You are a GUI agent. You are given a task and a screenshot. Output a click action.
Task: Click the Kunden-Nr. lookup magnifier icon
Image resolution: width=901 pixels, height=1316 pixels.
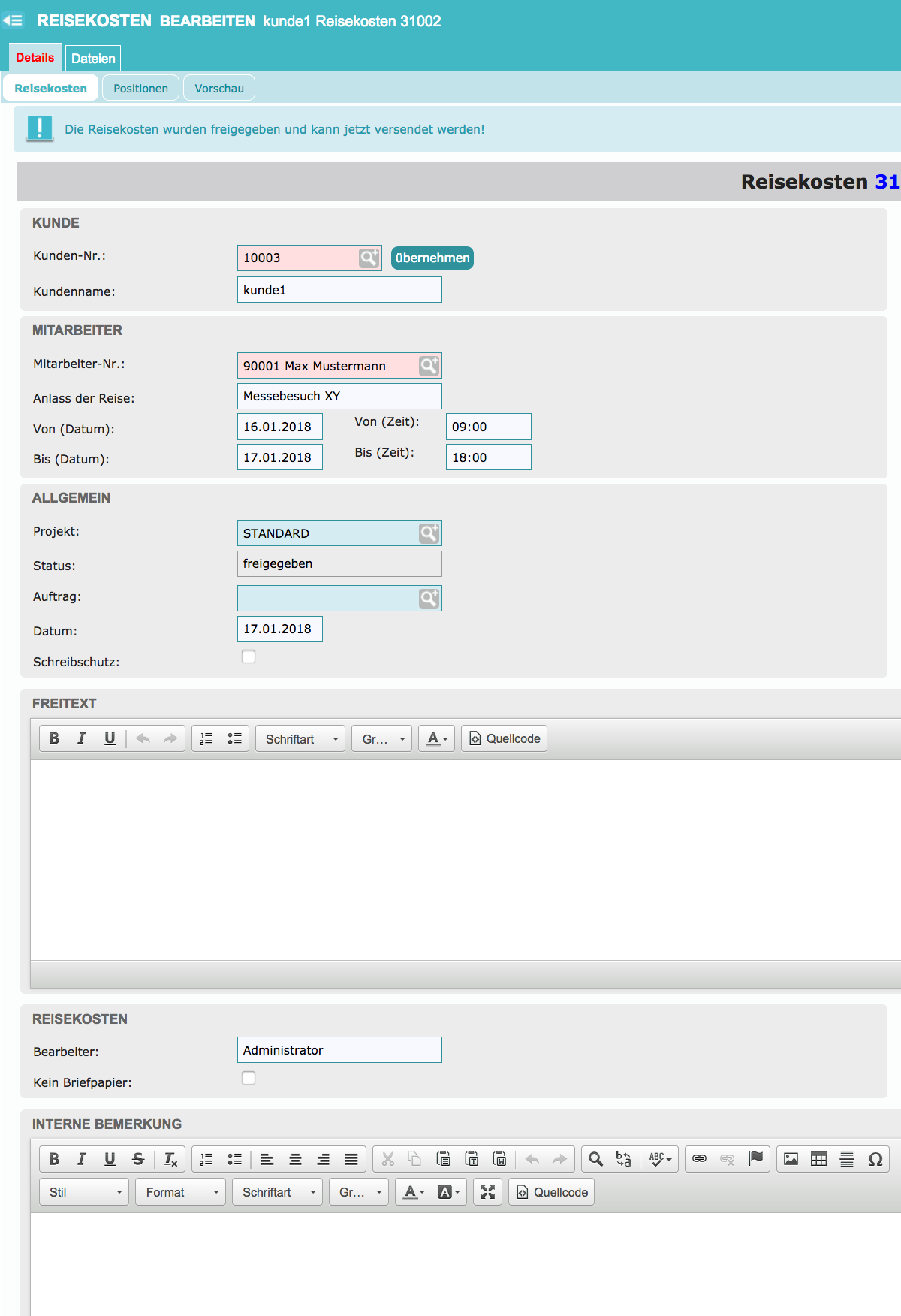click(369, 258)
